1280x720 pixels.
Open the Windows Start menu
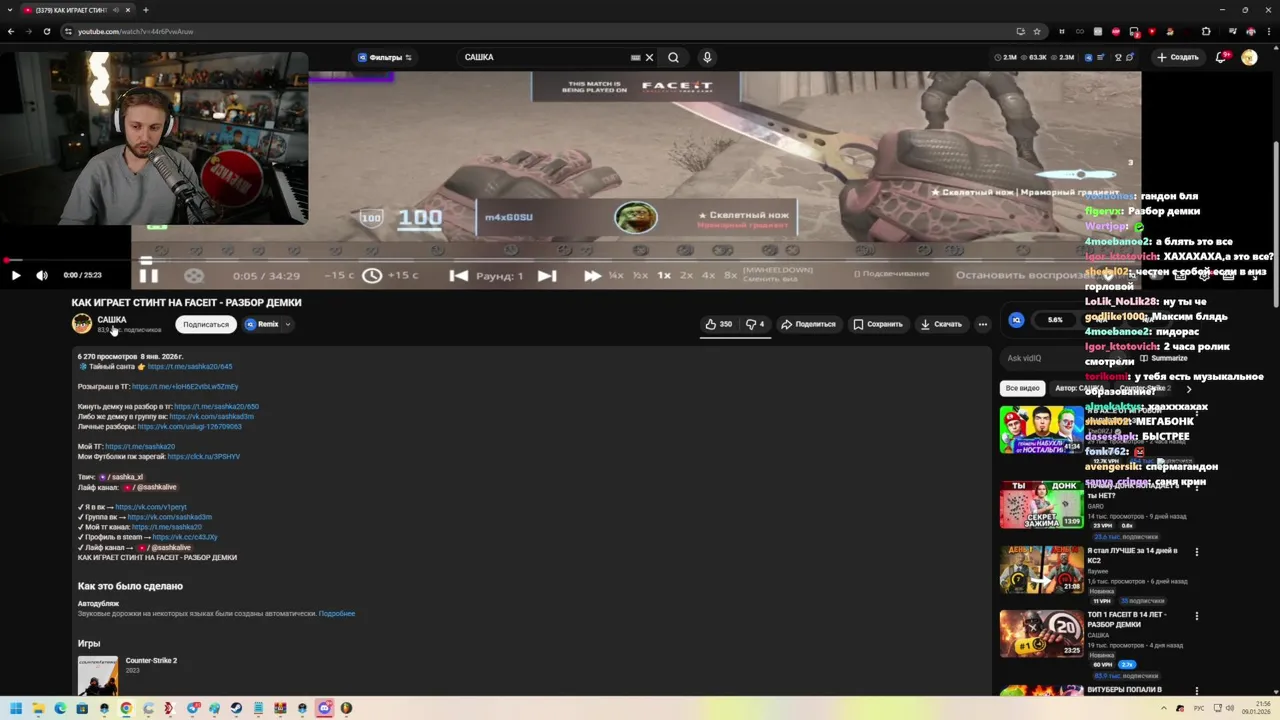[16, 708]
